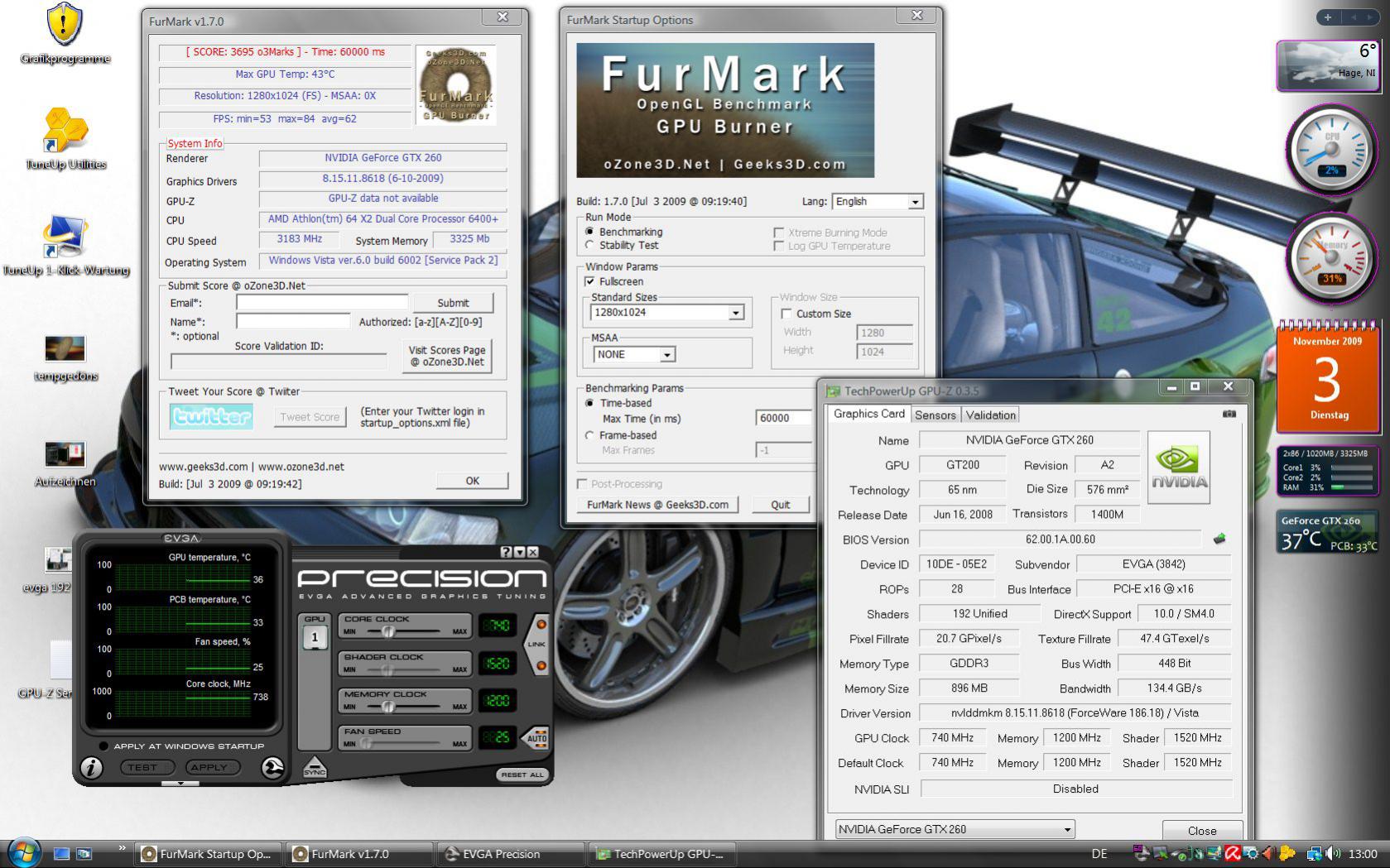Open EVGA Precision info button

(x=91, y=767)
